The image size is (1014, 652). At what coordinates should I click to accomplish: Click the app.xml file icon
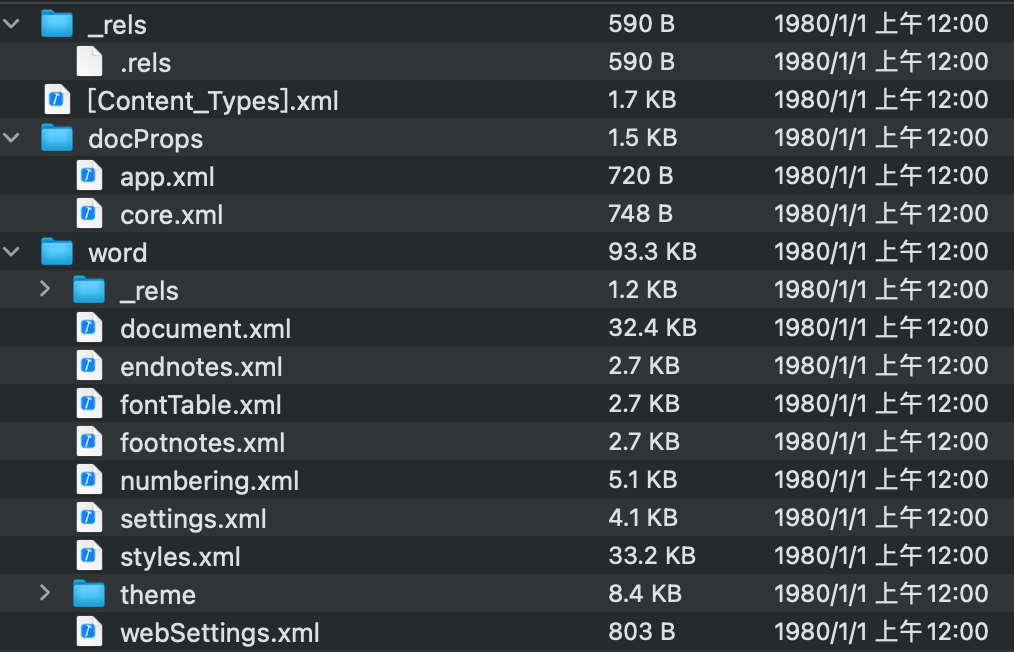point(89,177)
